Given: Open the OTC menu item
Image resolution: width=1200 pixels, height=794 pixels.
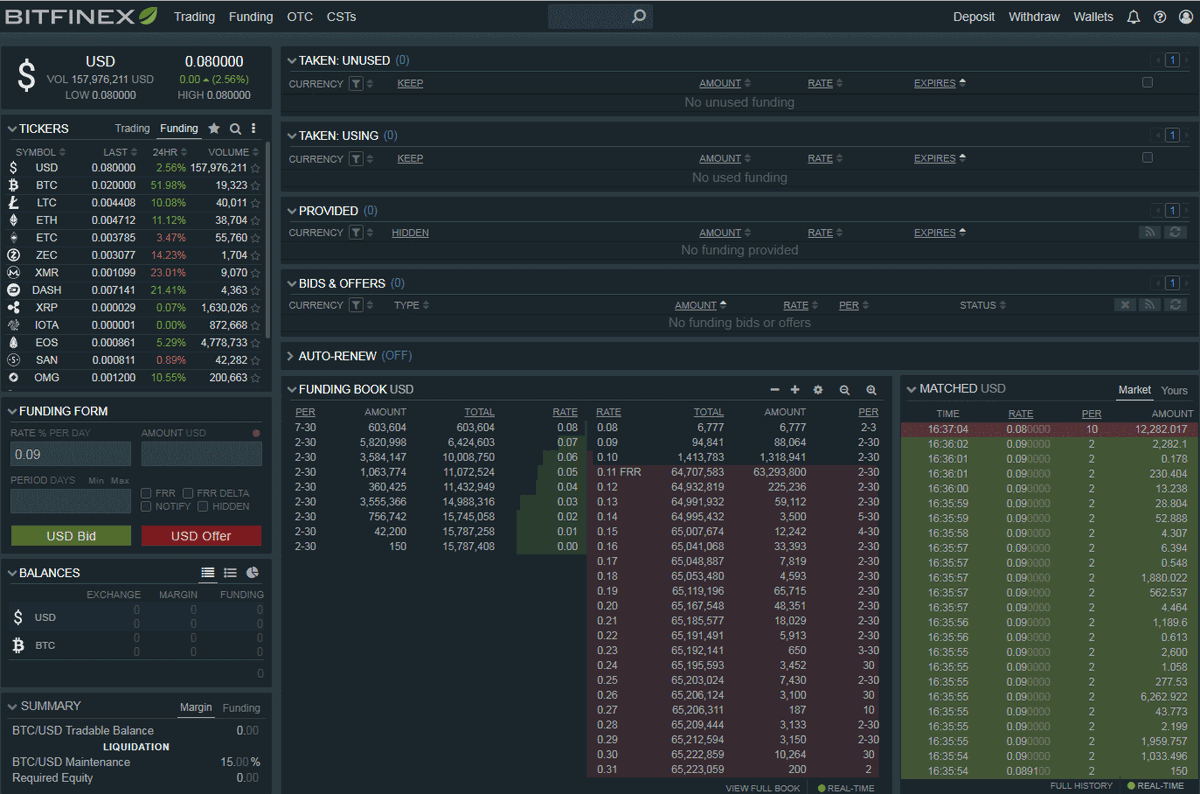Looking at the screenshot, I should coord(300,17).
